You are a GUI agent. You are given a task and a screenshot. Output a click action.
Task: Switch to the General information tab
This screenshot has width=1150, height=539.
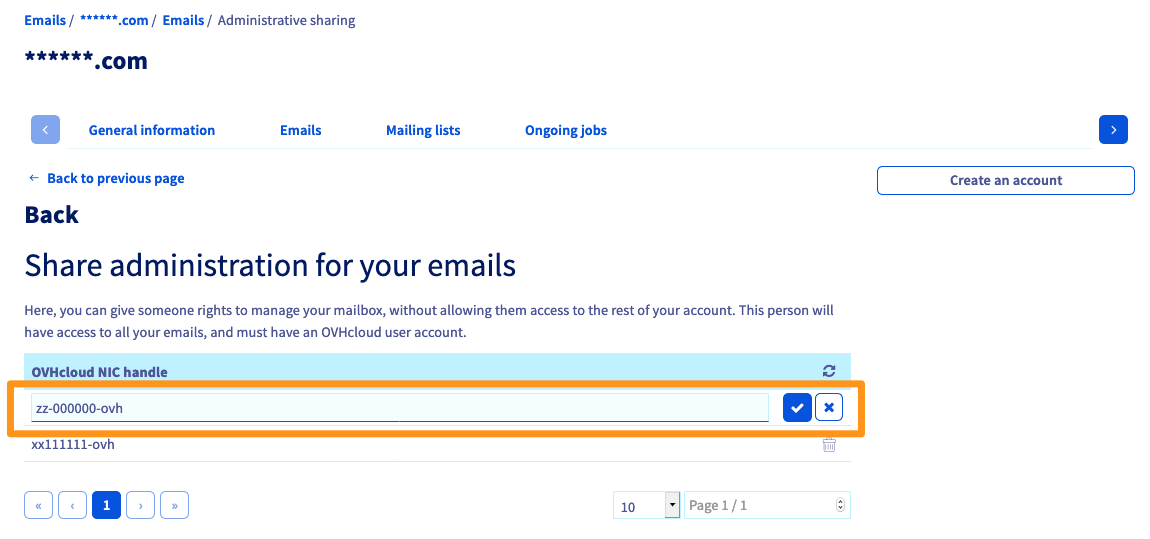(x=152, y=130)
